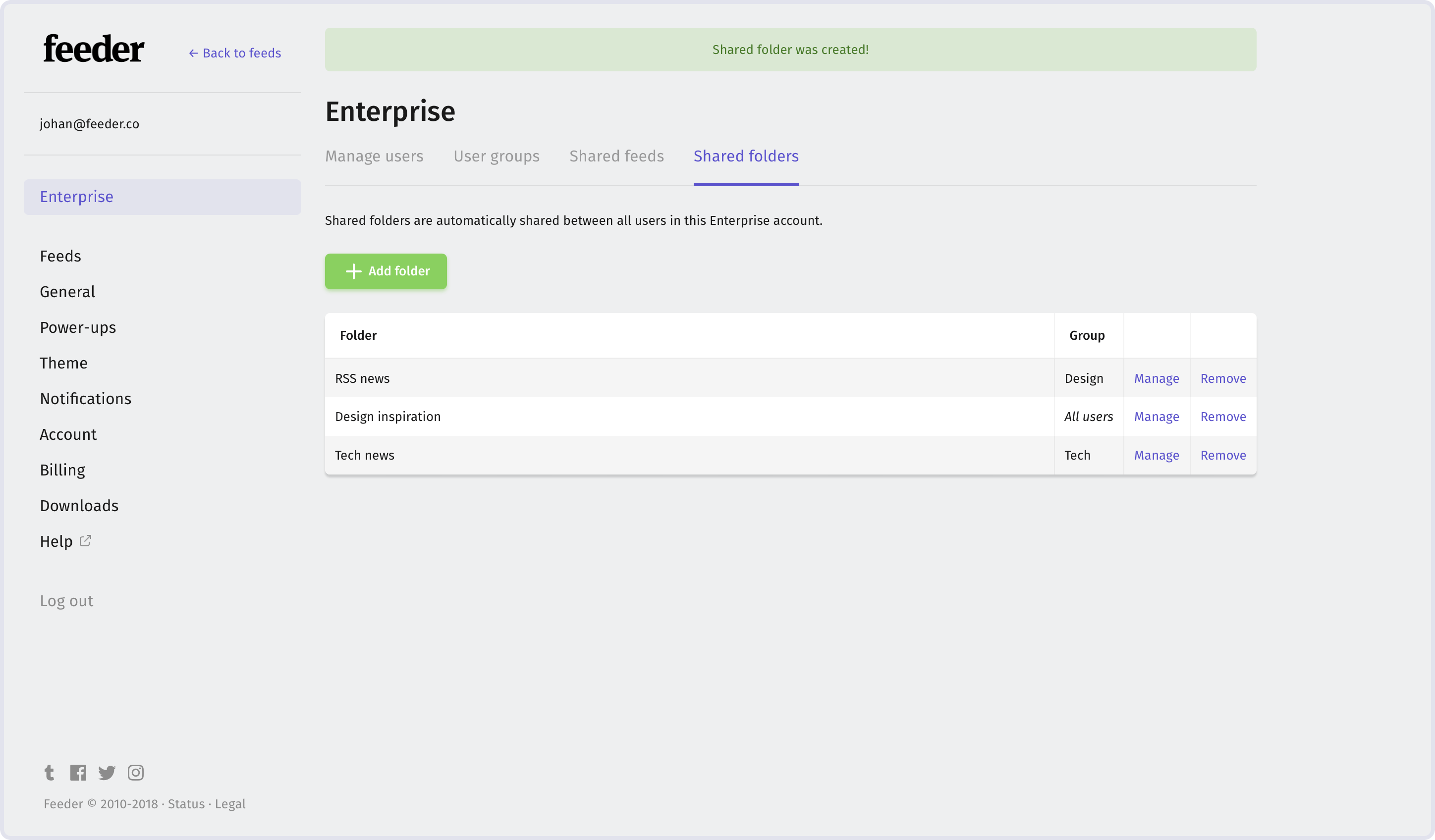Open the Account settings
This screenshot has height=840, width=1435.
click(x=68, y=435)
